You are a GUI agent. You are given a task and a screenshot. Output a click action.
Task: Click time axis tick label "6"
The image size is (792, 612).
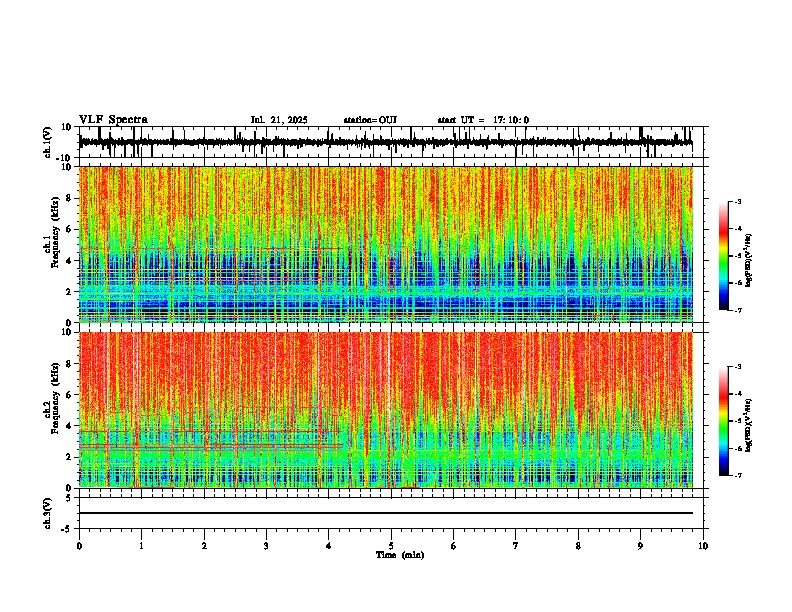[x=454, y=546]
